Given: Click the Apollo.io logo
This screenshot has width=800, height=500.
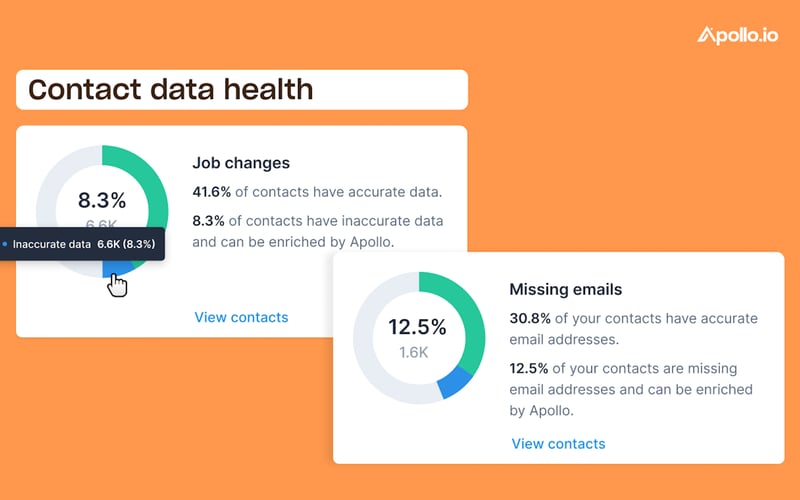Looking at the screenshot, I should coord(738,35).
